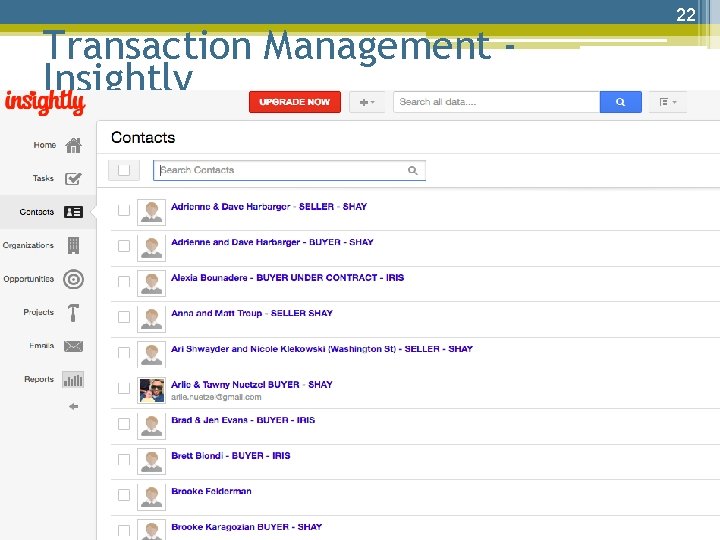Screen dimensions: 720x540
Task: Open contact Brad & Jen Evans - BUYER - IRIS
Action: click(x=243, y=420)
